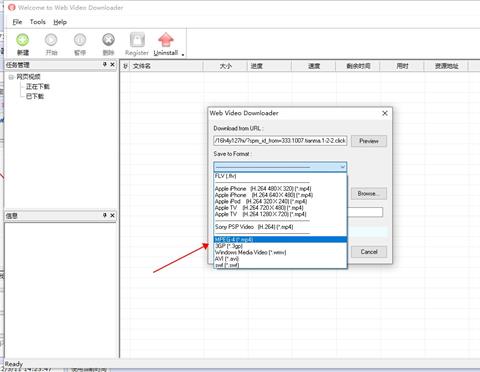Click the Browse... button

[x=369, y=194]
